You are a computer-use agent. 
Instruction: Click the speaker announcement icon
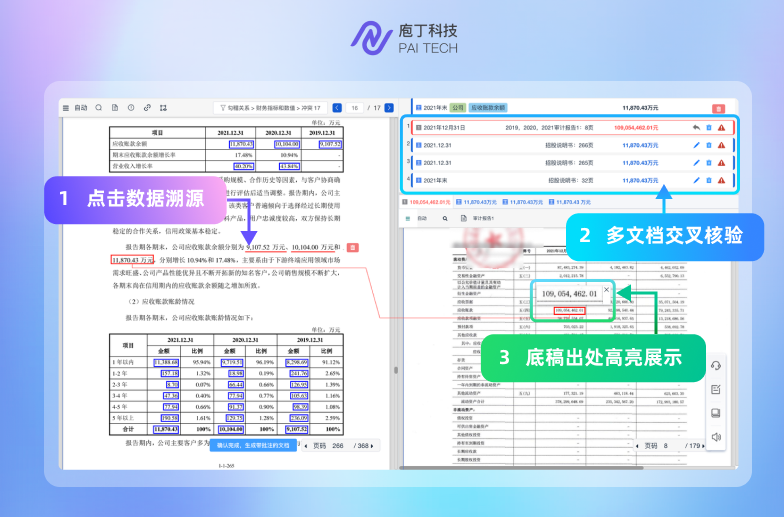click(716, 437)
